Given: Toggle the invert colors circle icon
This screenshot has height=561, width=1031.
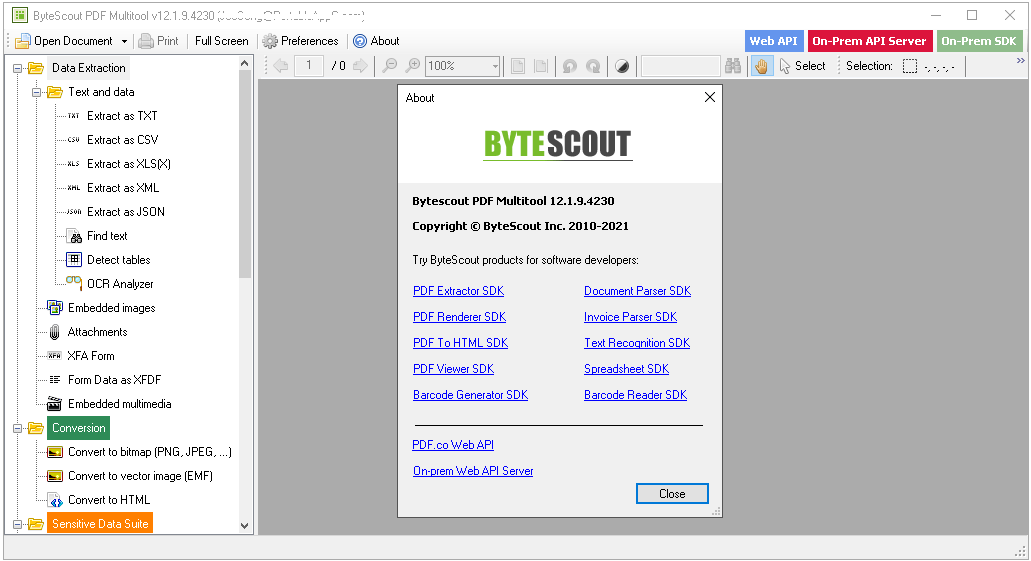Looking at the screenshot, I should point(622,66).
